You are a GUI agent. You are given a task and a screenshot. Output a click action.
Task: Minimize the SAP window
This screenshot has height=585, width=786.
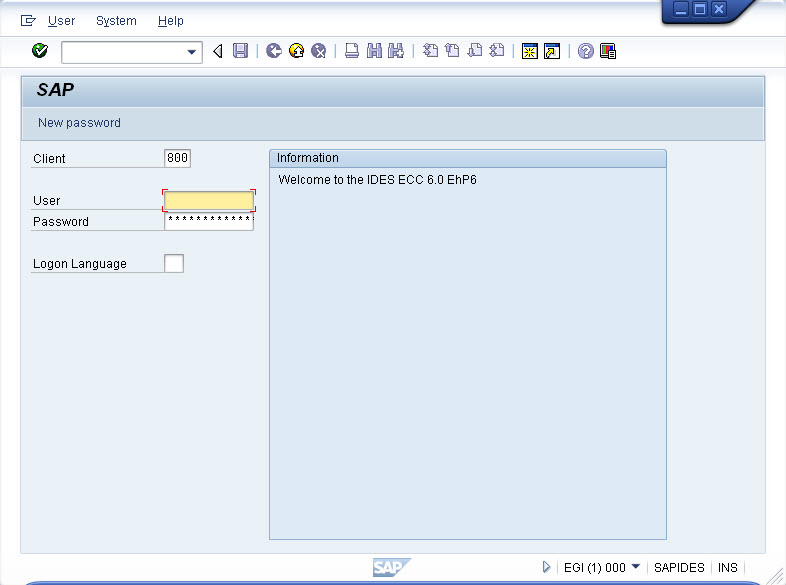point(681,9)
